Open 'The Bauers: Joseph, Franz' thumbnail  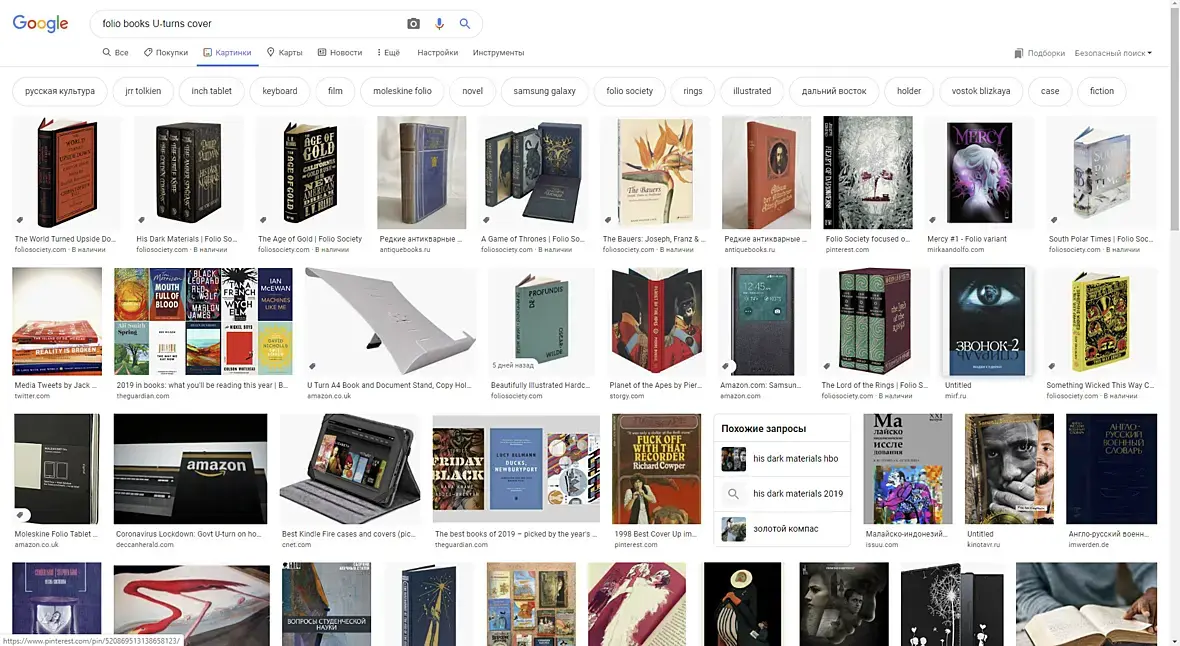click(655, 172)
